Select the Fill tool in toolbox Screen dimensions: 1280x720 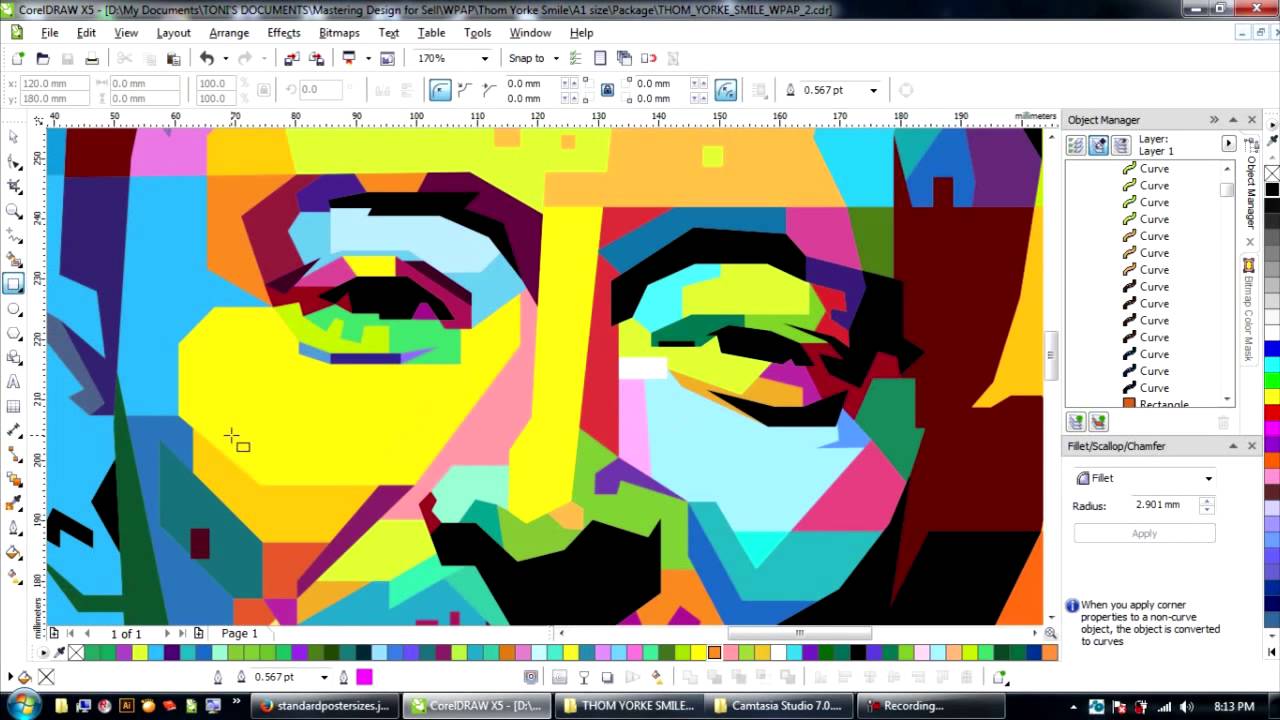point(14,553)
